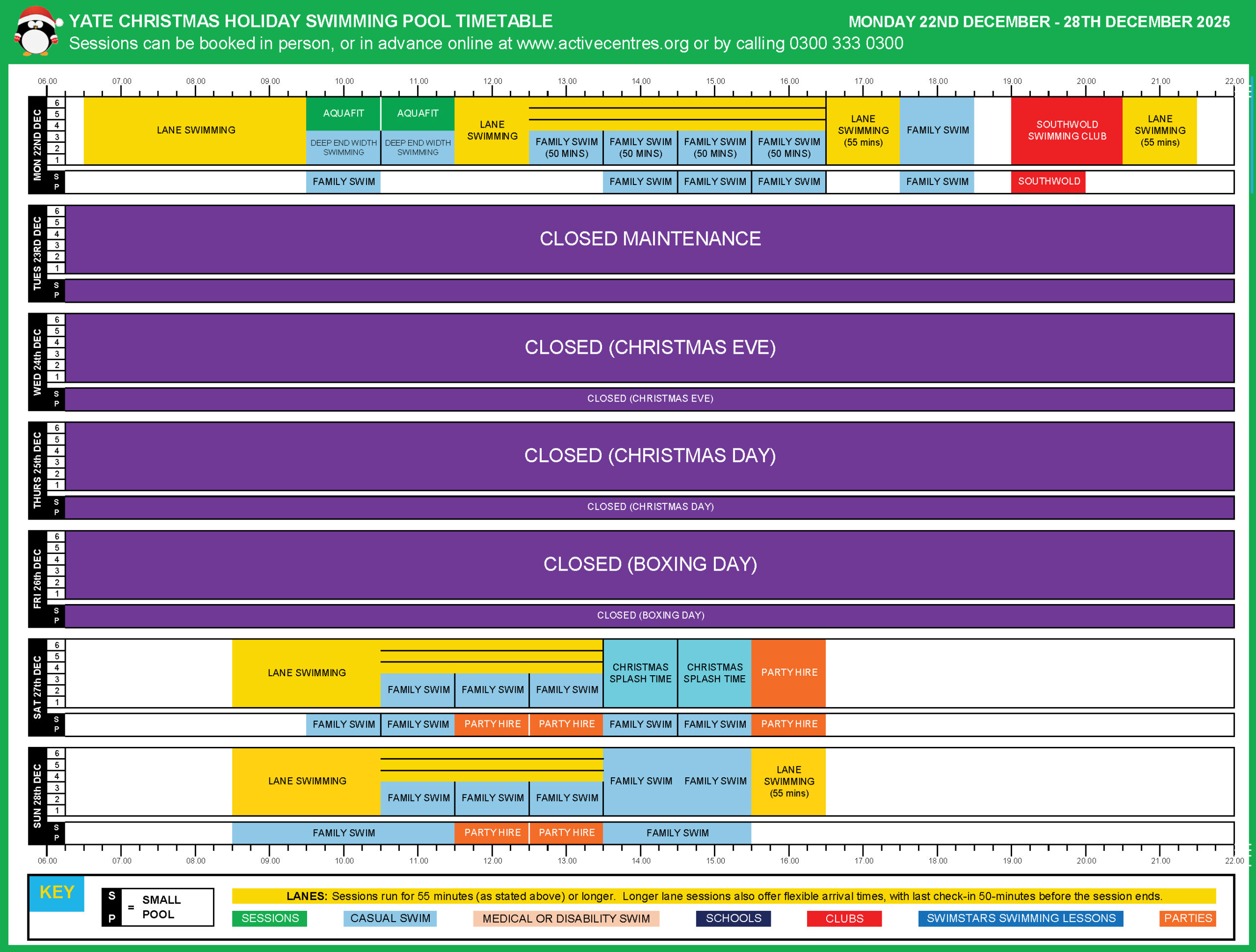Click the SP small pool key icon
Viewport: 1256px width, 952px height.
[x=111, y=907]
